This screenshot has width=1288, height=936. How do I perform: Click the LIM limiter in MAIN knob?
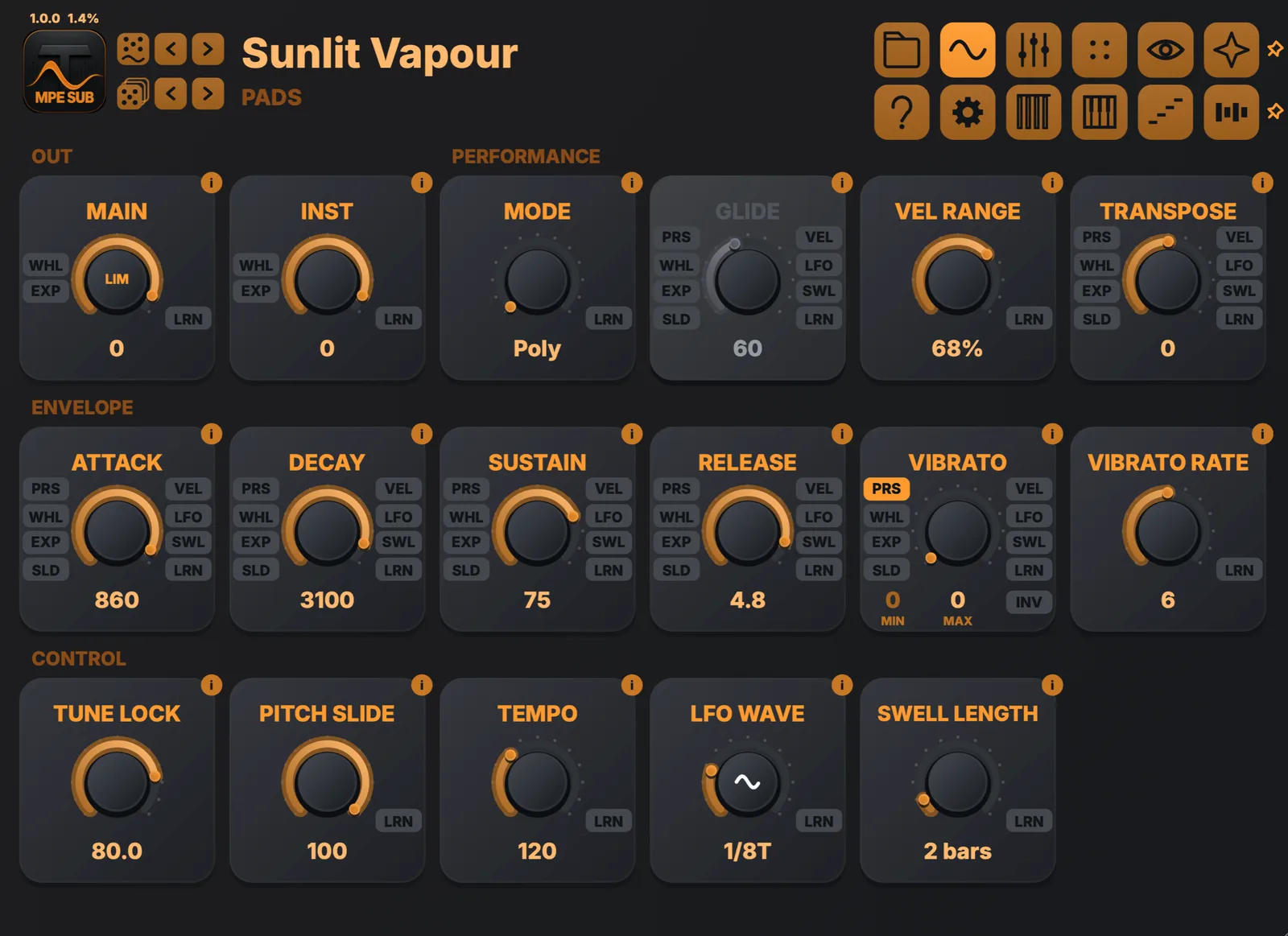point(117,279)
